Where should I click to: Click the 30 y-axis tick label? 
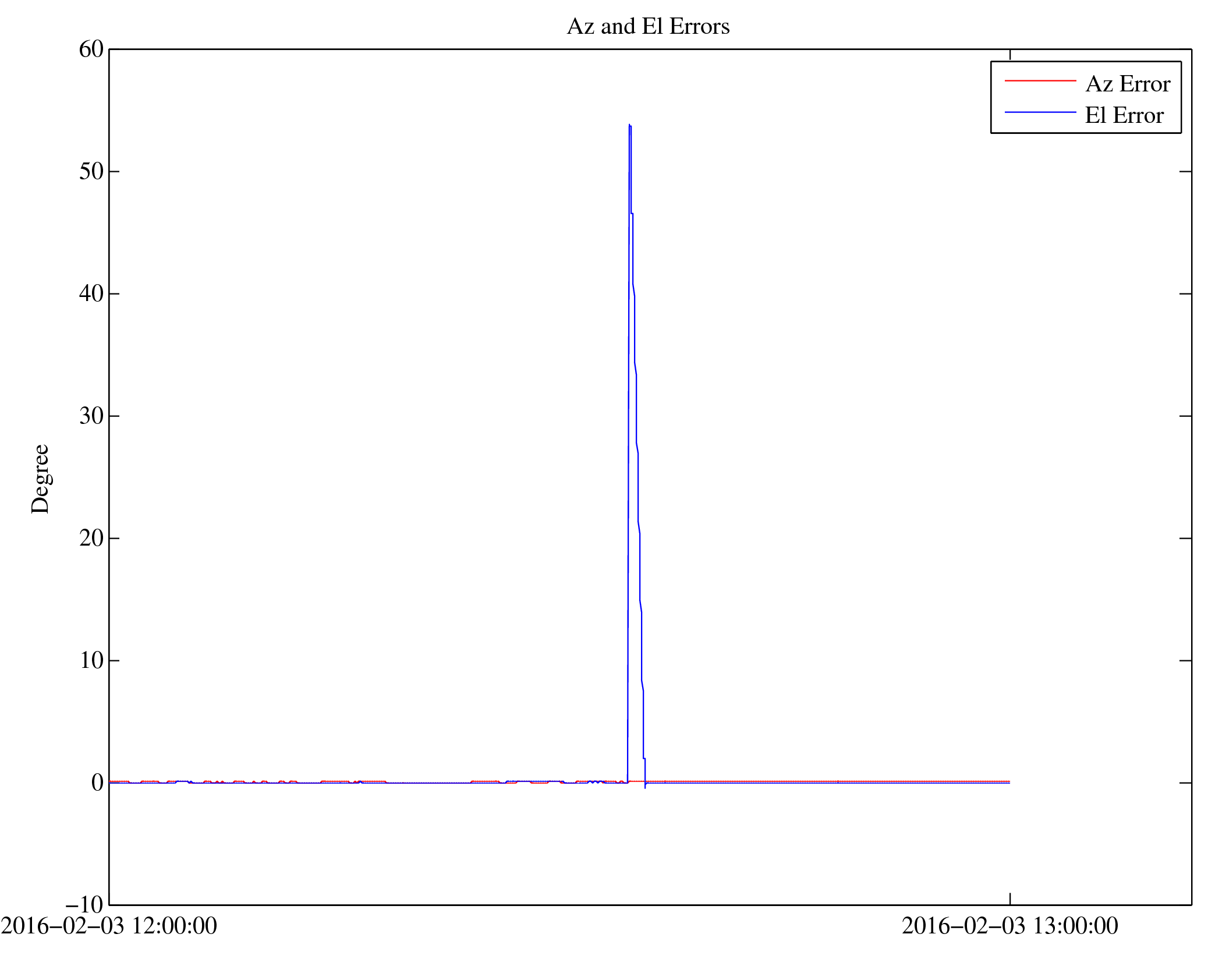[x=91, y=416]
